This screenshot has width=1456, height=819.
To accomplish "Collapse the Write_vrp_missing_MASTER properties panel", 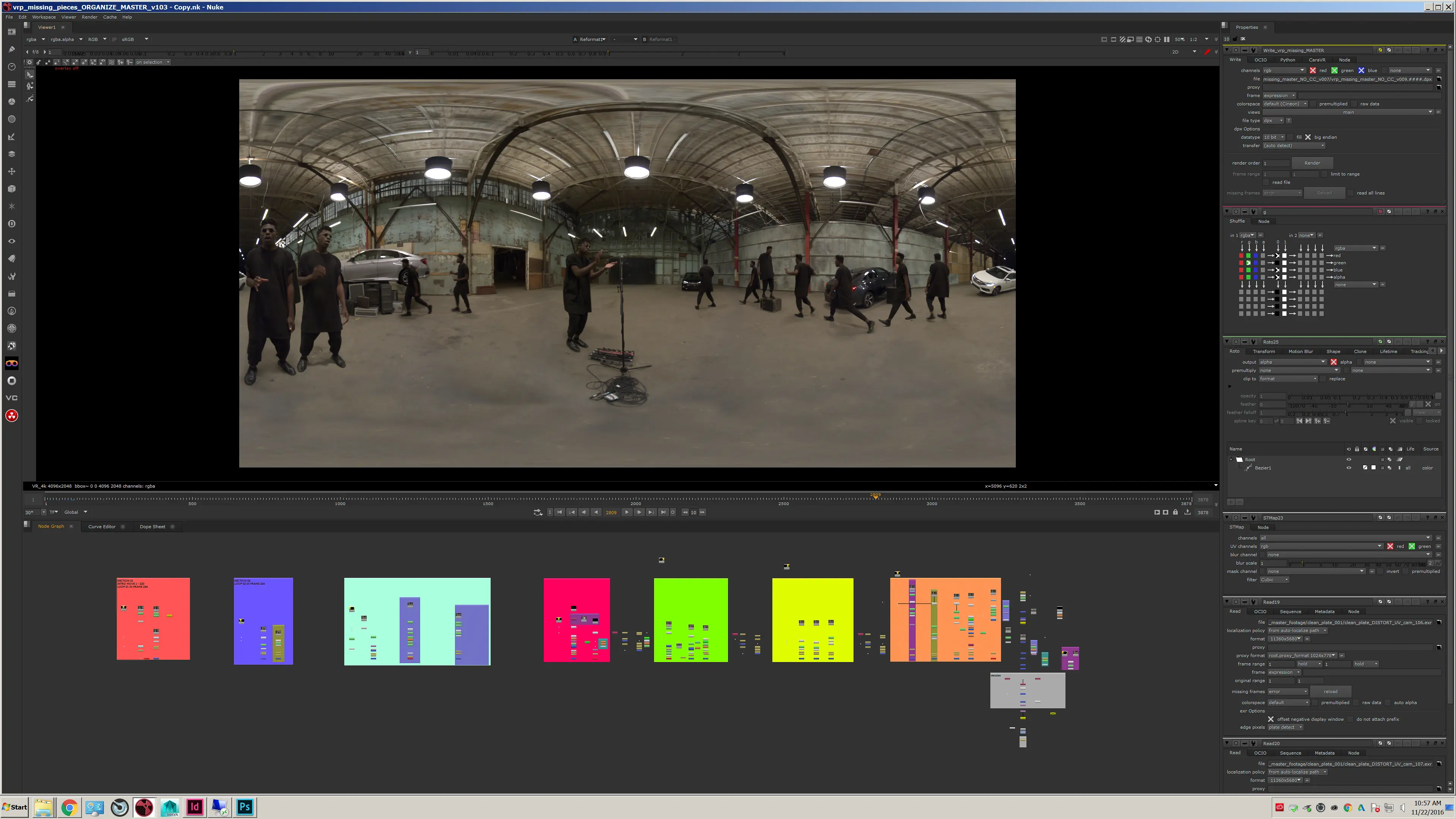I will click(1227, 50).
